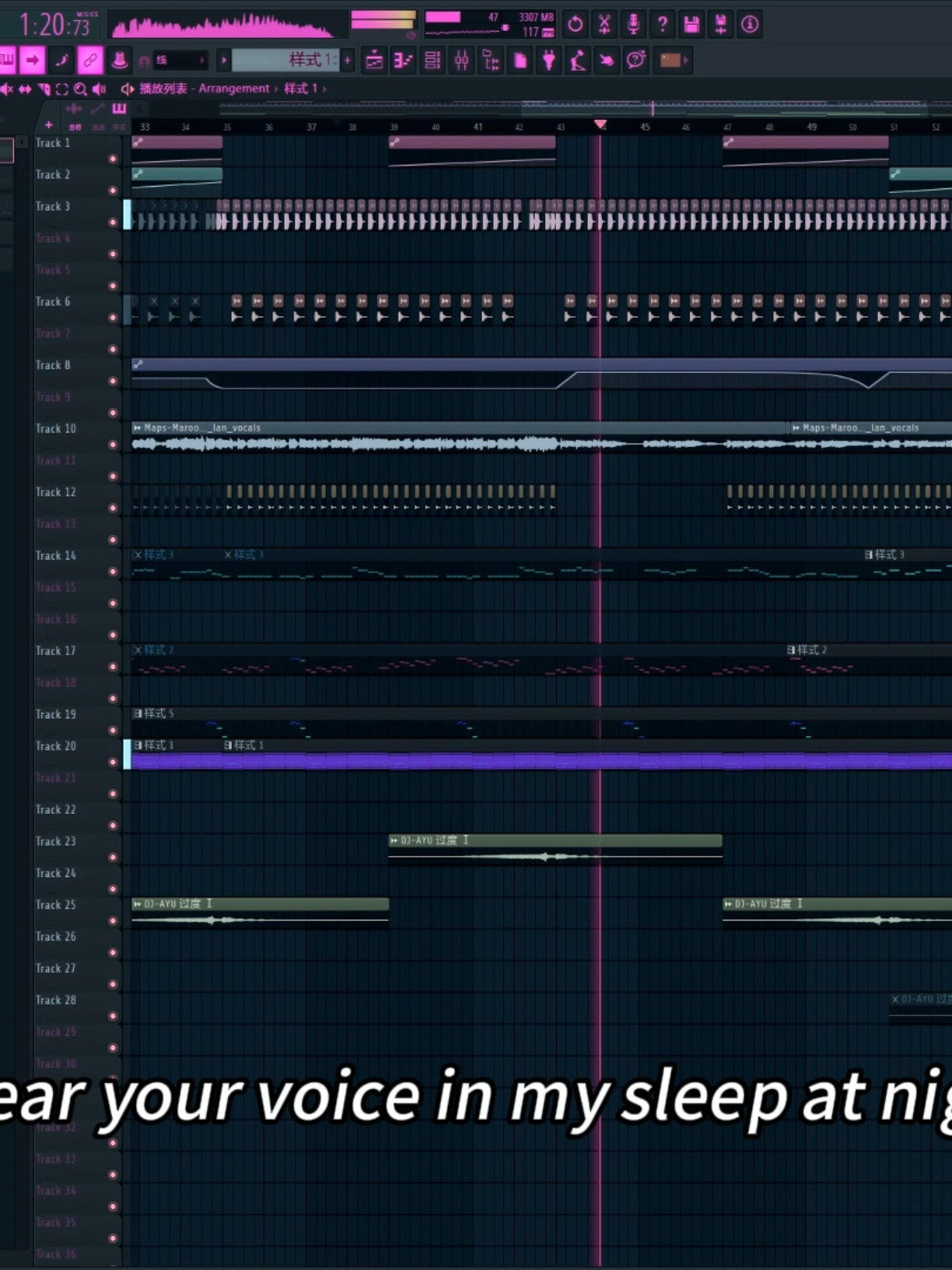
Task: Open project info via the i icon
Action: pyautogui.click(x=750, y=25)
